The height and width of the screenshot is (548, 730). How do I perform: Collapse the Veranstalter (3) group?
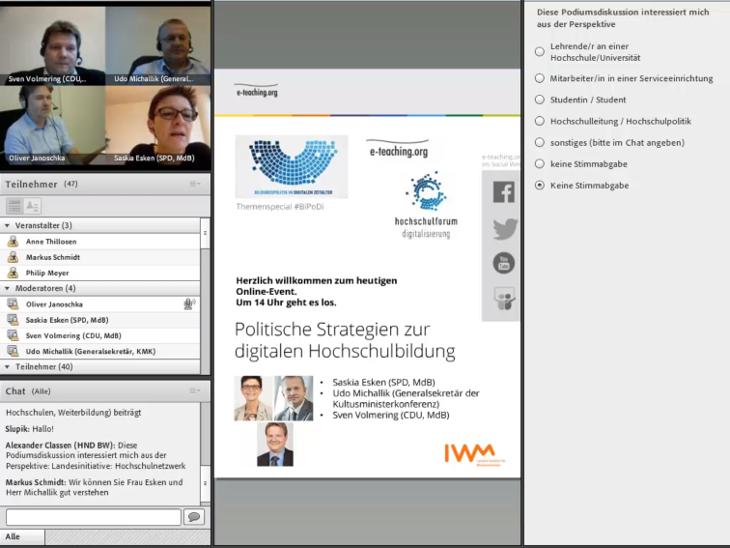point(7,225)
